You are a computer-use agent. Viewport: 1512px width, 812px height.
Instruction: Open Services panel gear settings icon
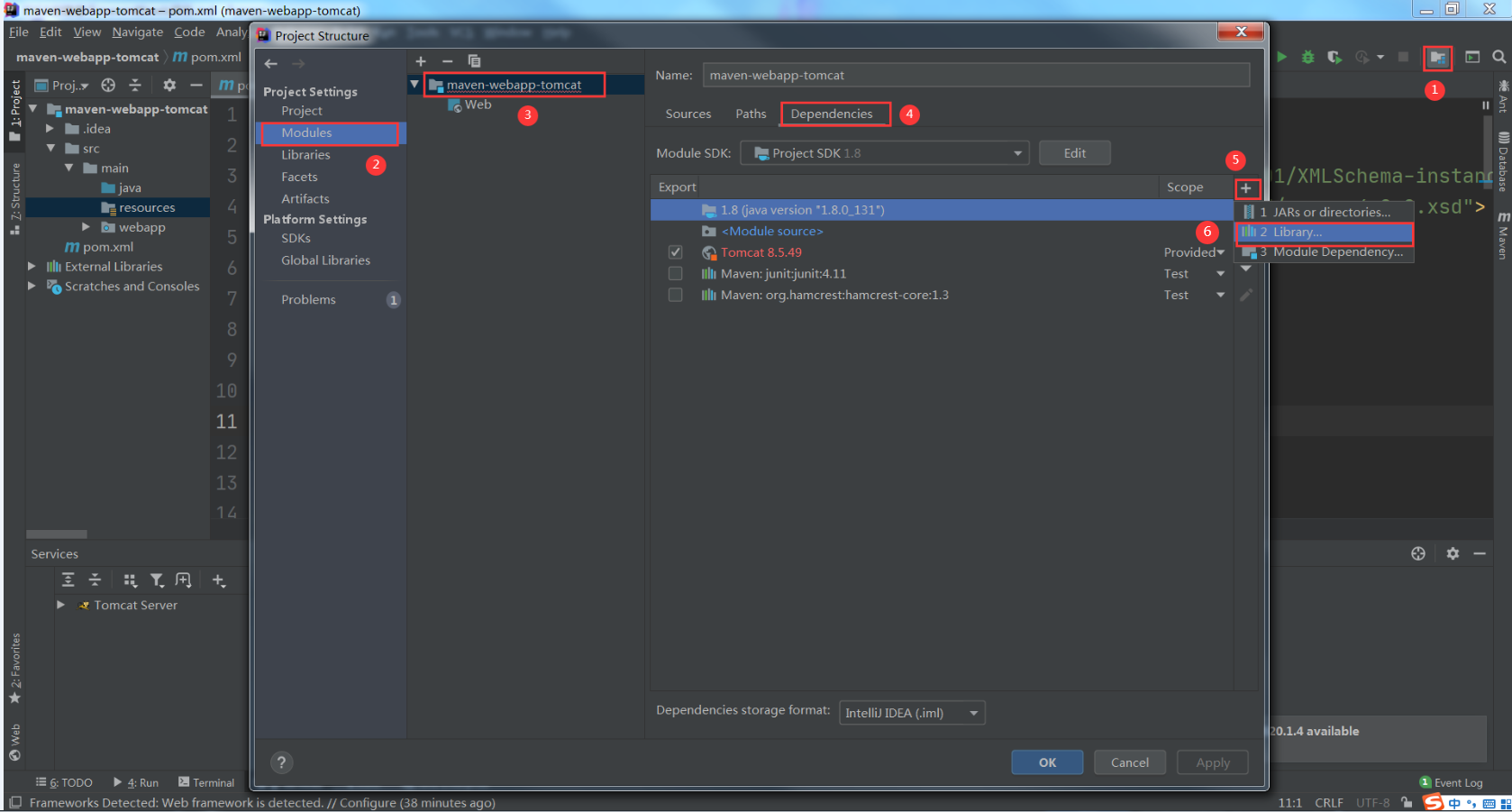pos(1453,553)
